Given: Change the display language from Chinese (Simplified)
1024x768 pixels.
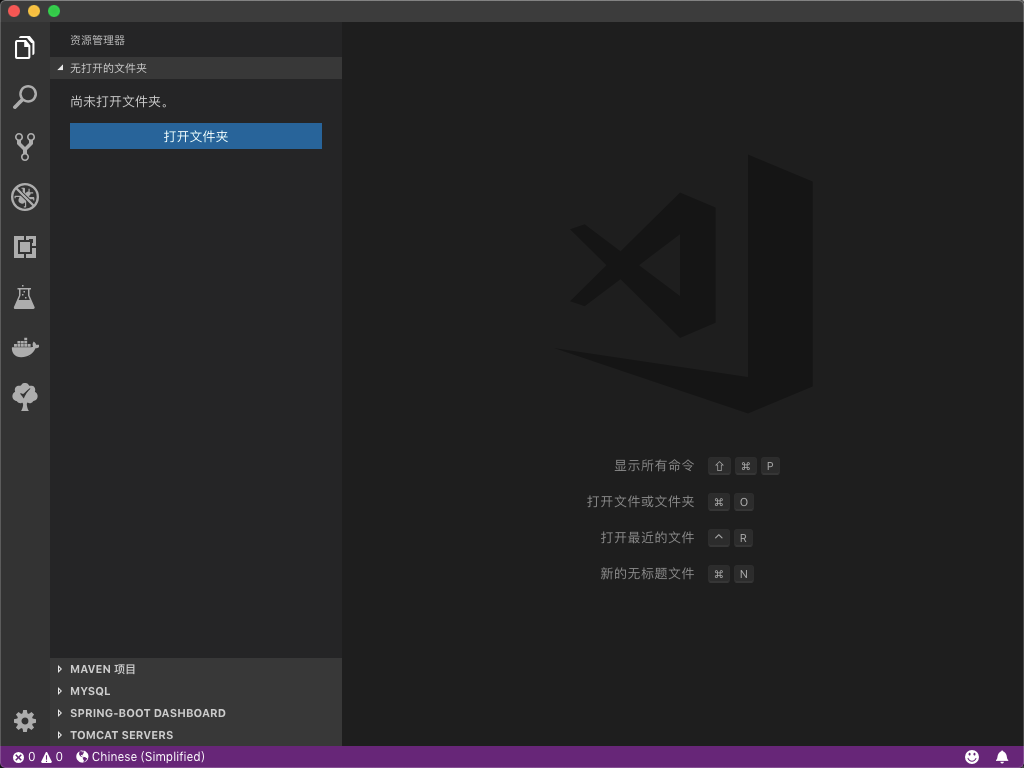Looking at the screenshot, I should click(140, 757).
